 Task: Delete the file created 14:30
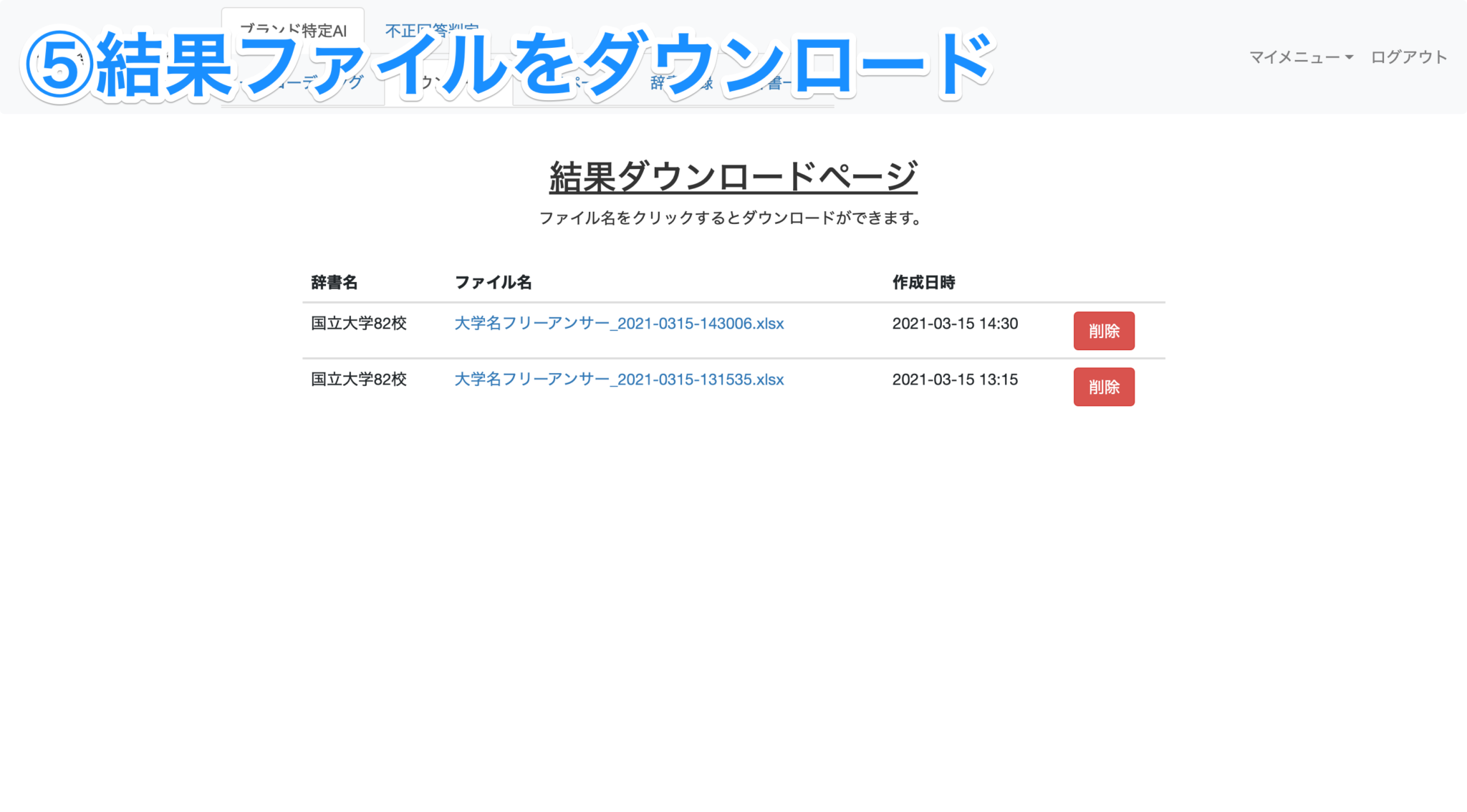(x=1104, y=331)
